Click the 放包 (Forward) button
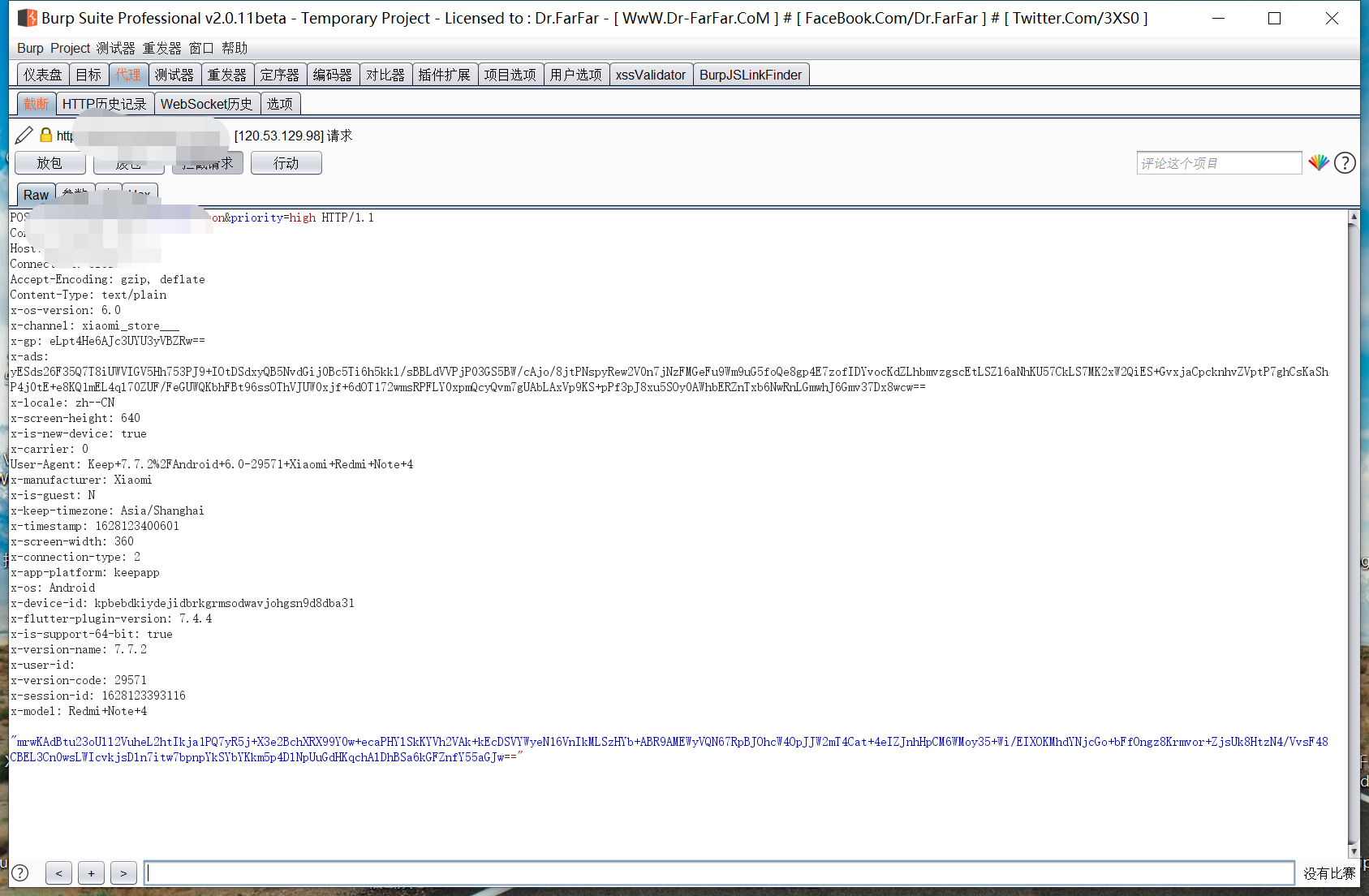 50,163
